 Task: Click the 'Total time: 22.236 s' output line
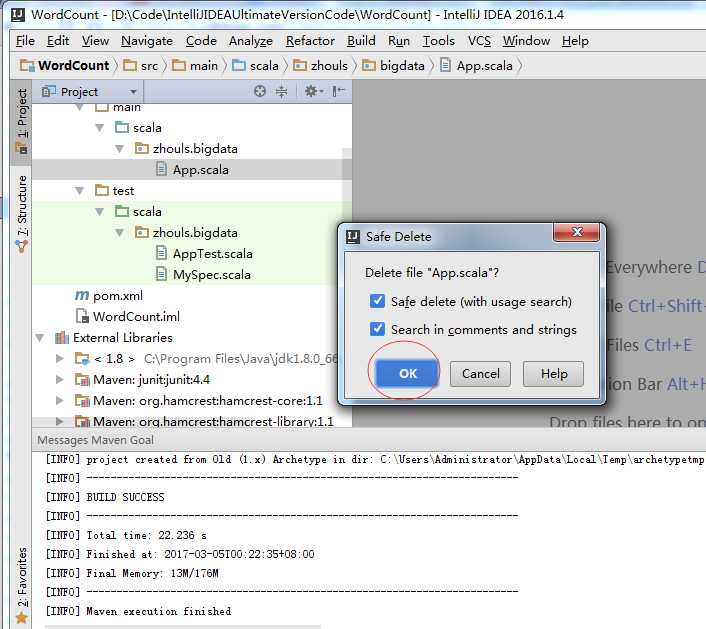(146, 535)
